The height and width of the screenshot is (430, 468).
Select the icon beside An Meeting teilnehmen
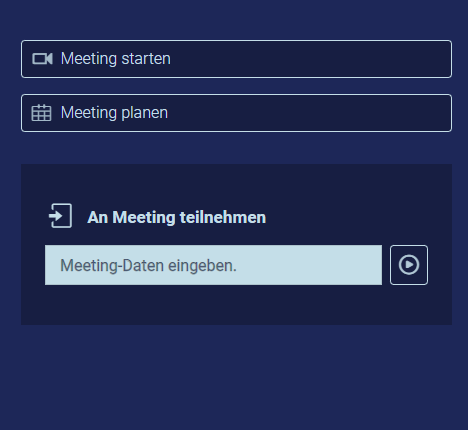click(x=60, y=216)
